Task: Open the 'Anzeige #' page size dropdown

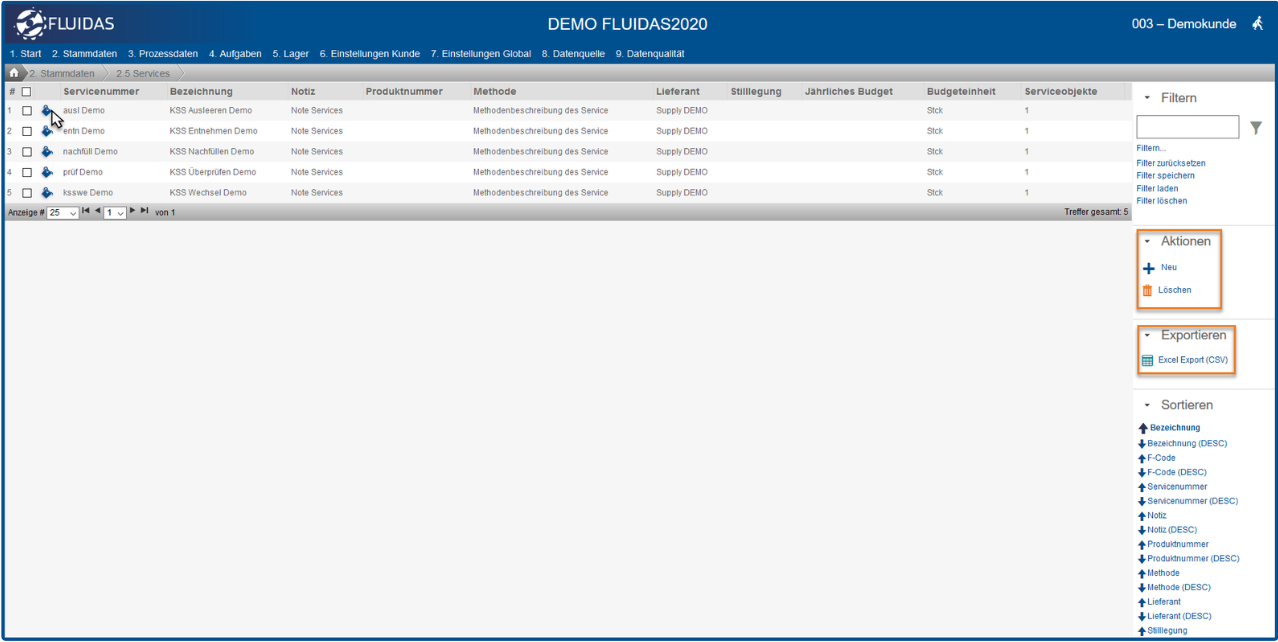Action: [63, 213]
